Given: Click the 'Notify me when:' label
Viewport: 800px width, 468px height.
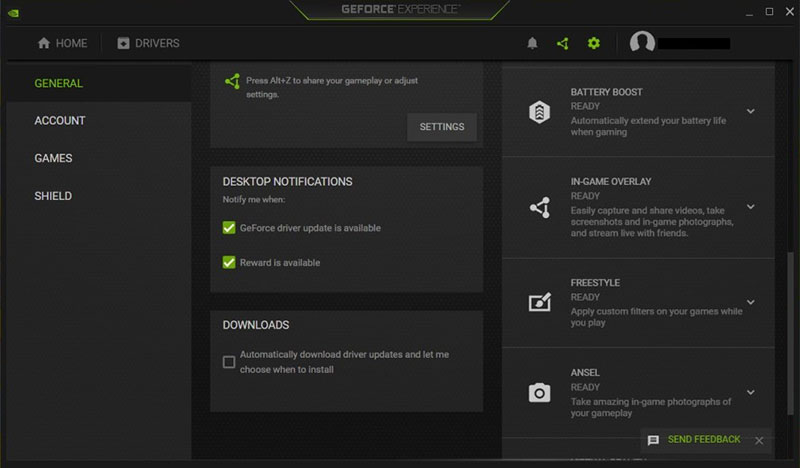Looking at the screenshot, I should 254,200.
